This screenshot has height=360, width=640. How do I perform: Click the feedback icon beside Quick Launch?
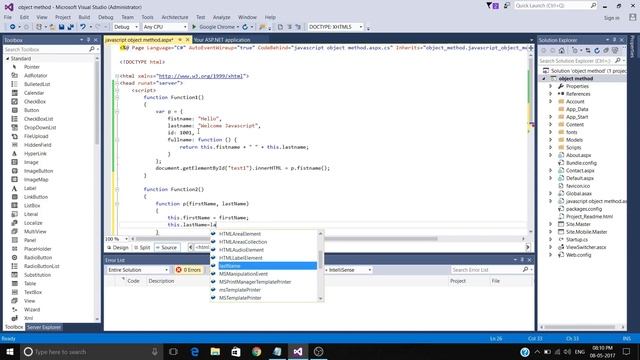tap(507, 6)
